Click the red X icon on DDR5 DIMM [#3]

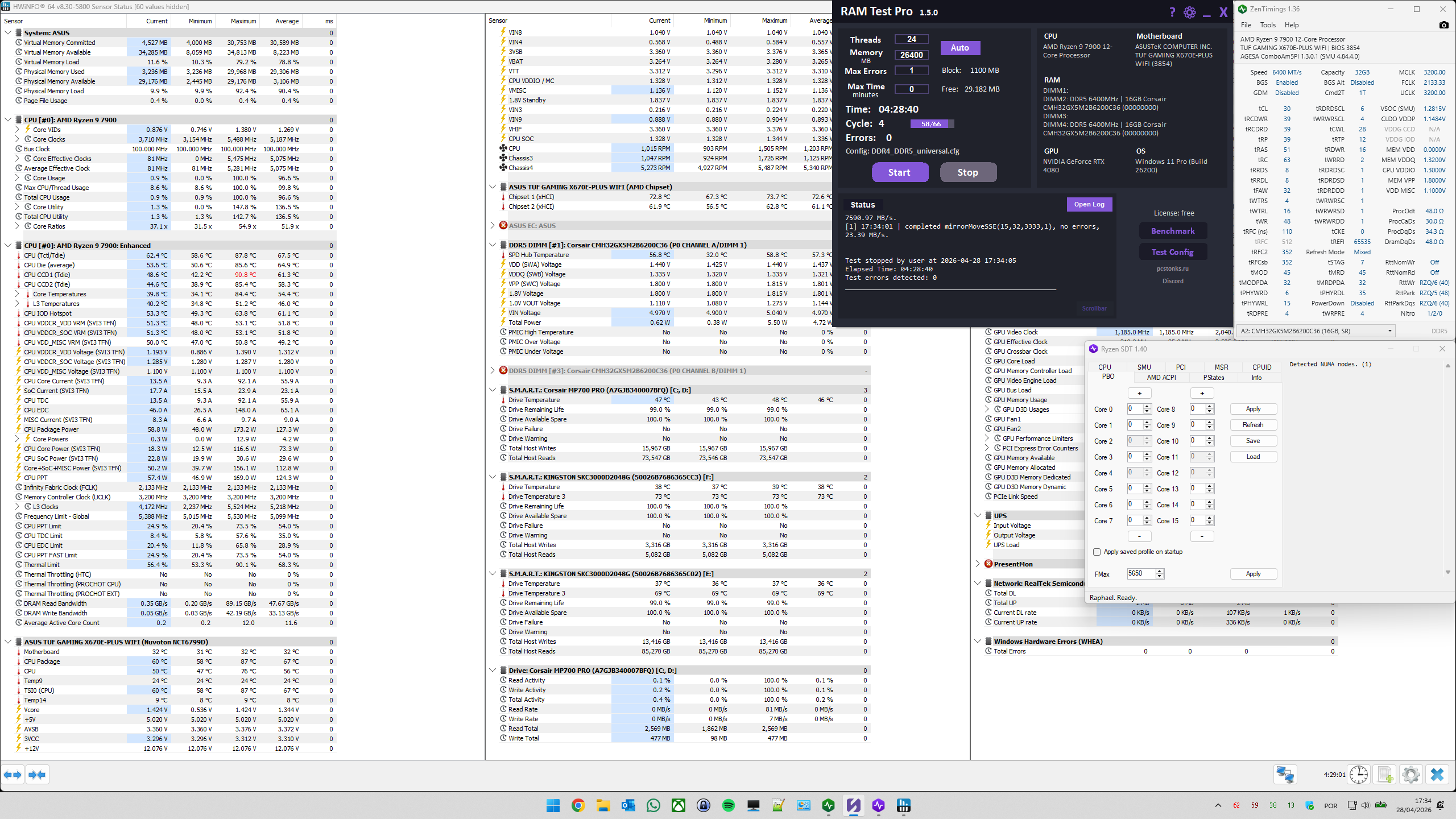(503, 370)
